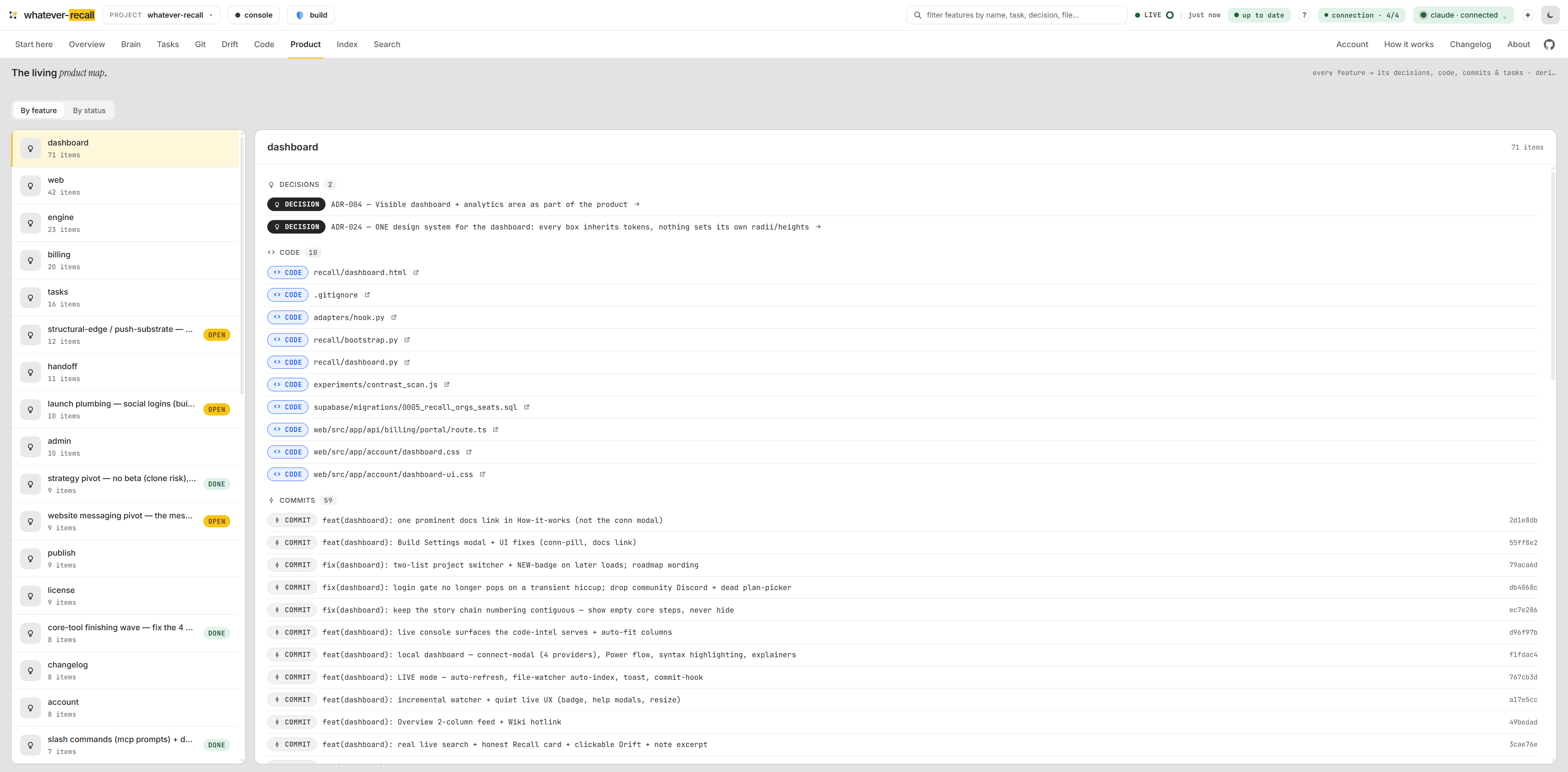Click lightbulb icon of engine feature

[30, 223]
